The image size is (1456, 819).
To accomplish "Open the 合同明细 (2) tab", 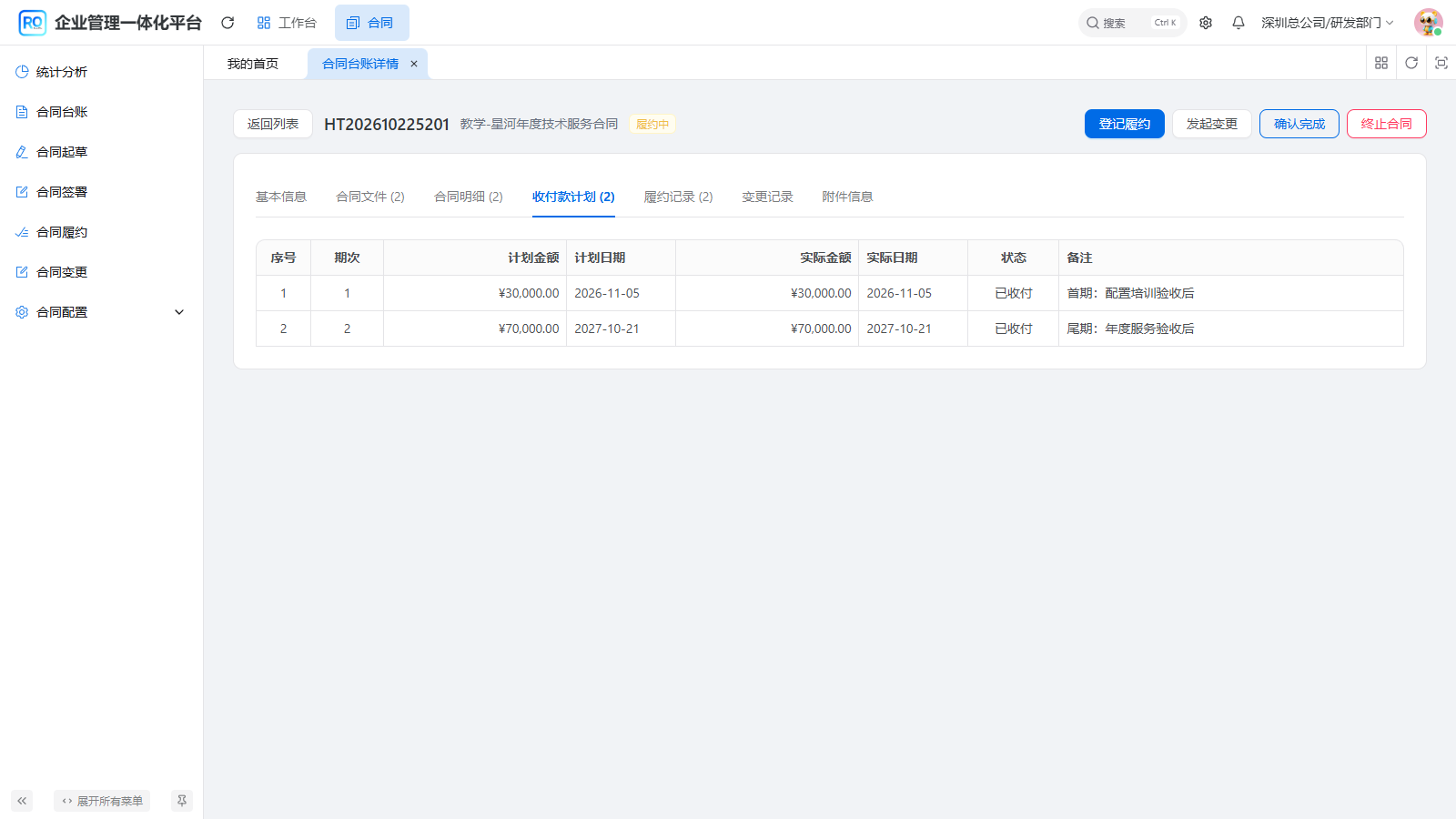I will click(x=469, y=197).
